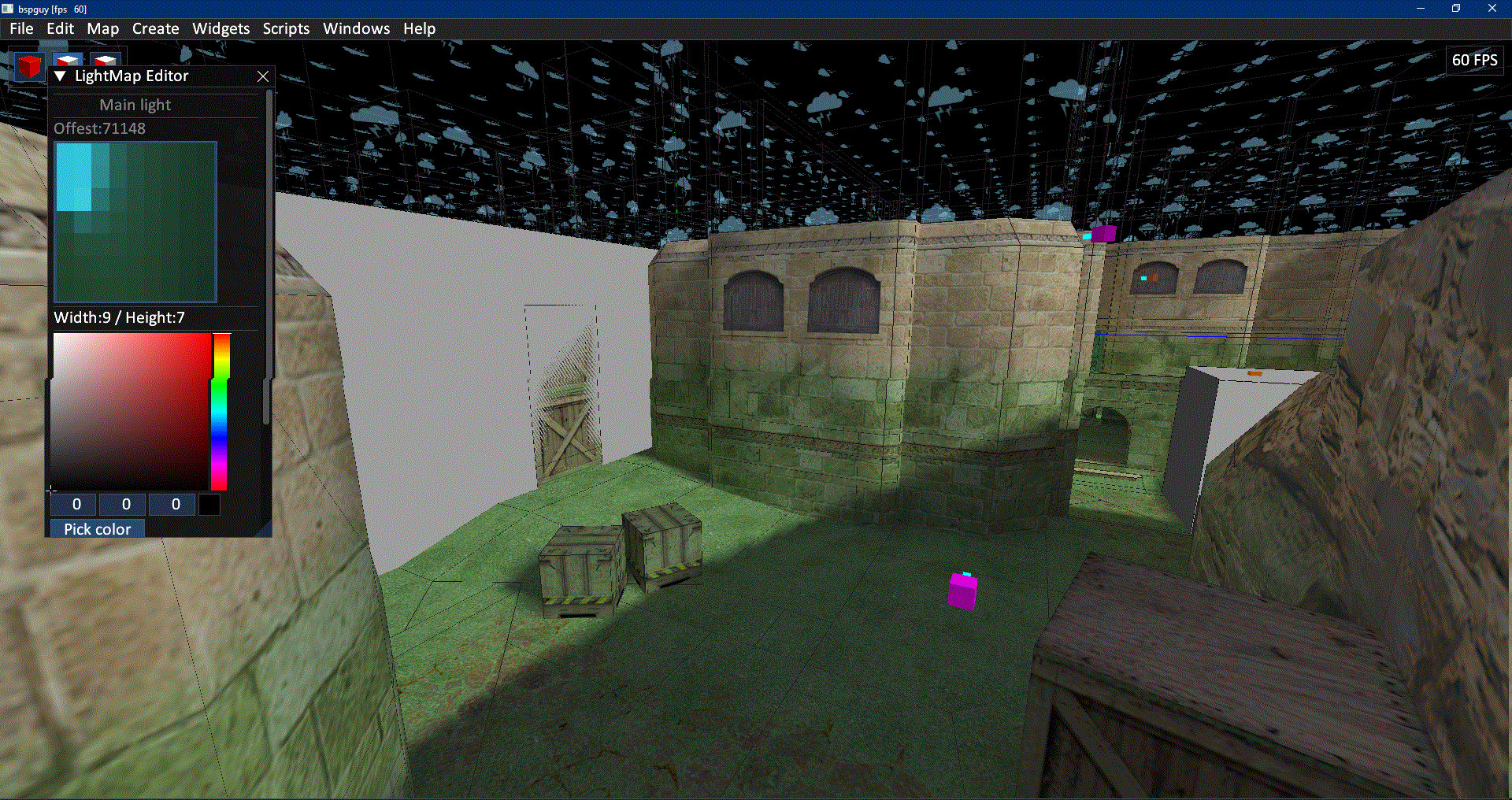Image resolution: width=1512 pixels, height=800 pixels.
Task: Open the Widgets menu
Action: (x=220, y=28)
